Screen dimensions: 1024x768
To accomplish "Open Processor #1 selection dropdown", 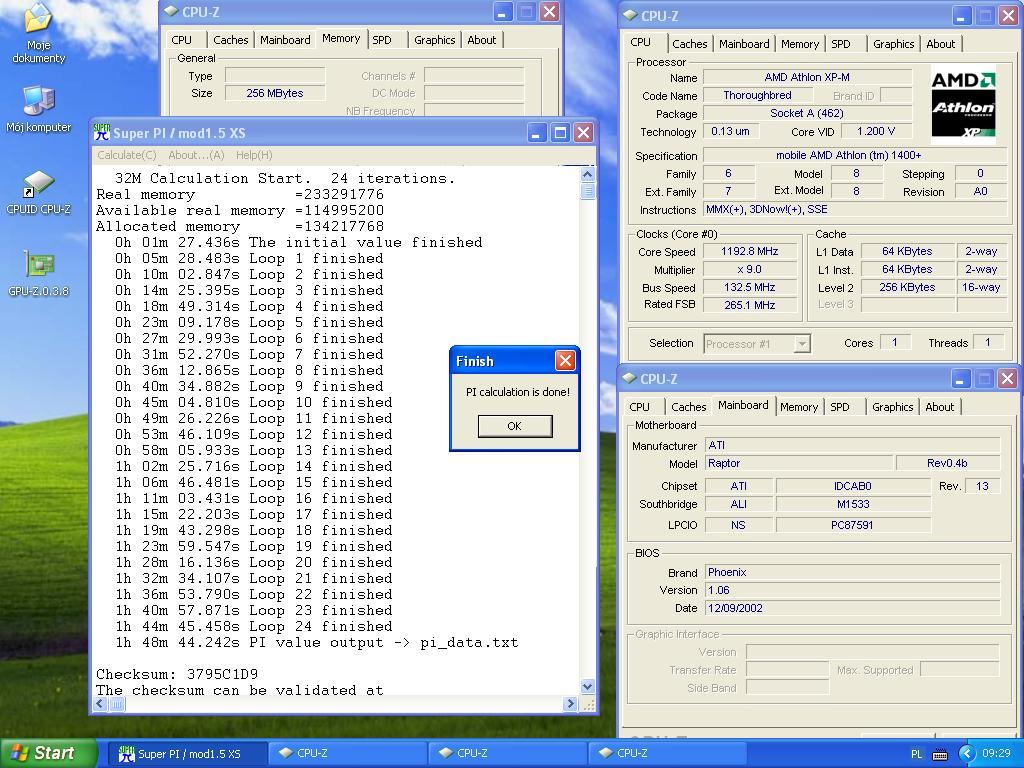I will point(757,344).
